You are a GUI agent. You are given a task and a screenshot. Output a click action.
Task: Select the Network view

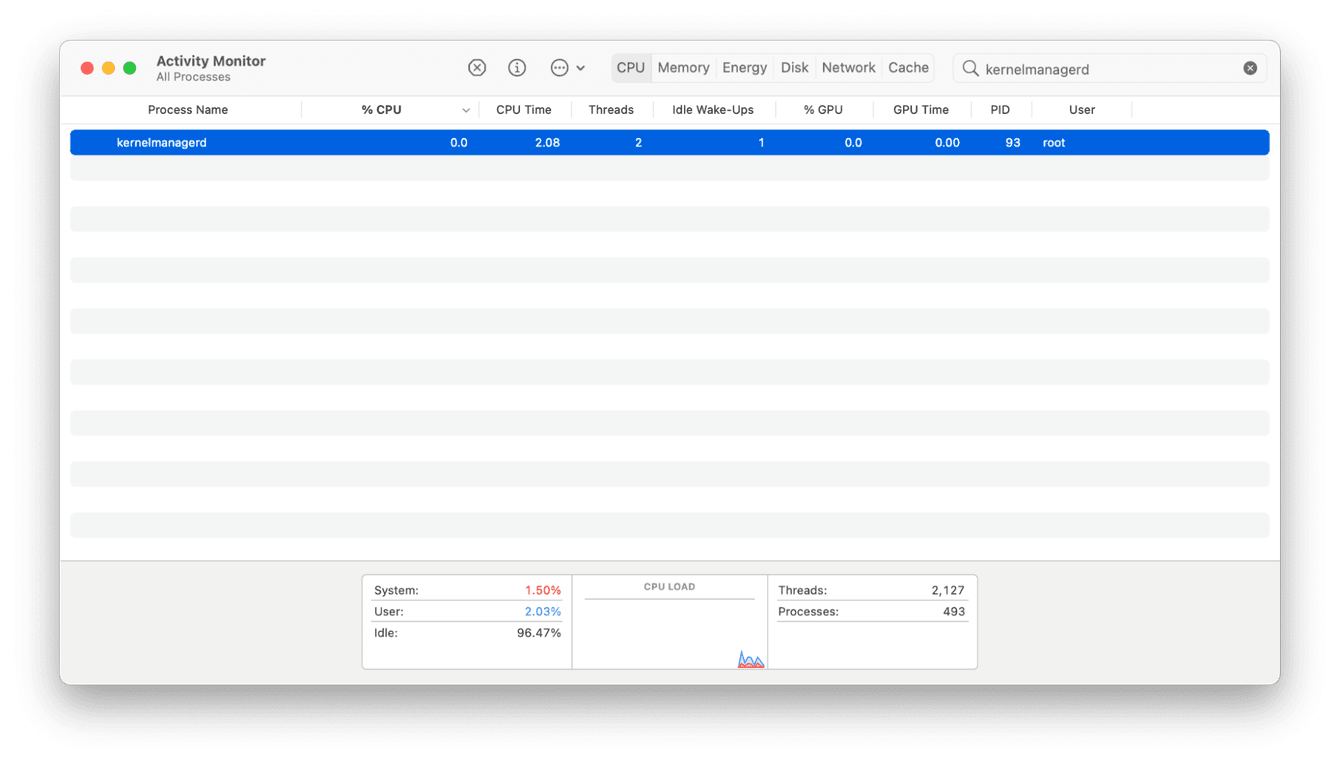(x=848, y=67)
